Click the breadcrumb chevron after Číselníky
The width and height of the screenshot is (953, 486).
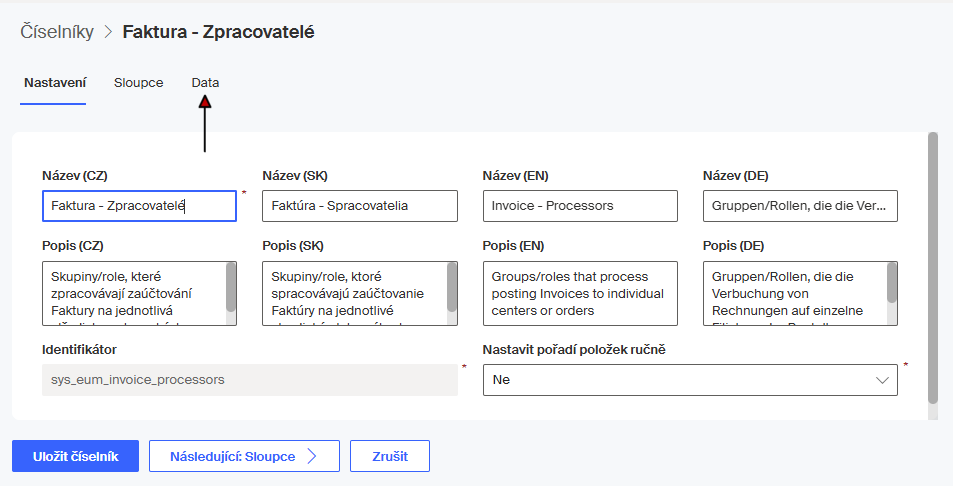click(x=108, y=32)
